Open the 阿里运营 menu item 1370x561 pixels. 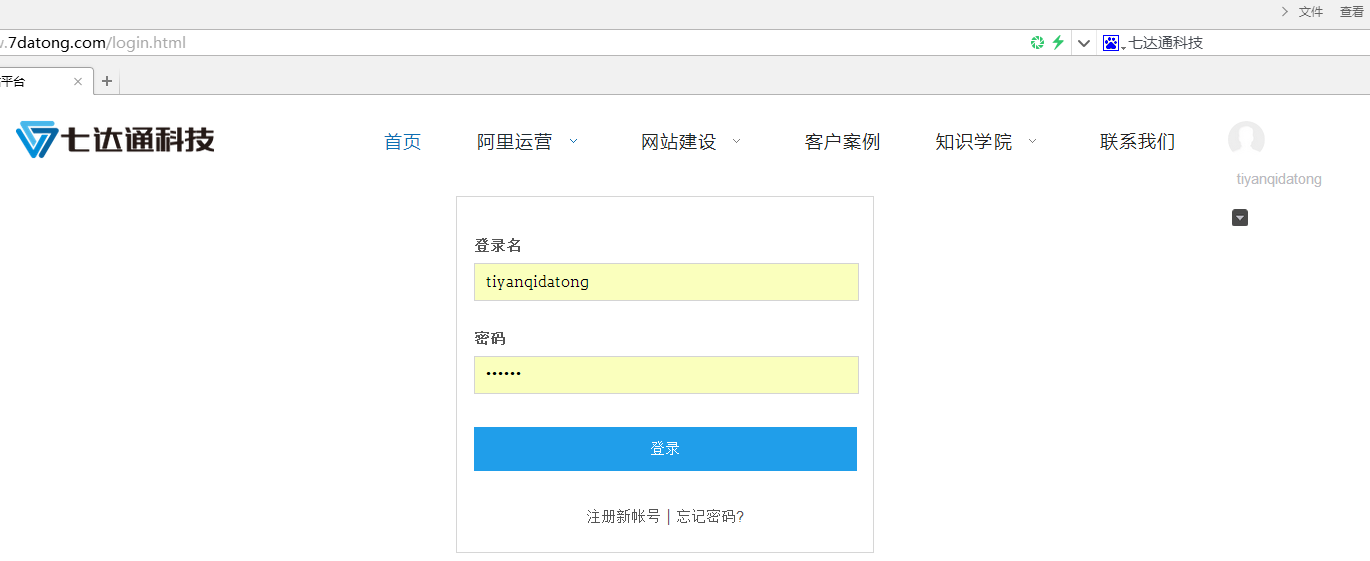pyautogui.click(x=514, y=142)
